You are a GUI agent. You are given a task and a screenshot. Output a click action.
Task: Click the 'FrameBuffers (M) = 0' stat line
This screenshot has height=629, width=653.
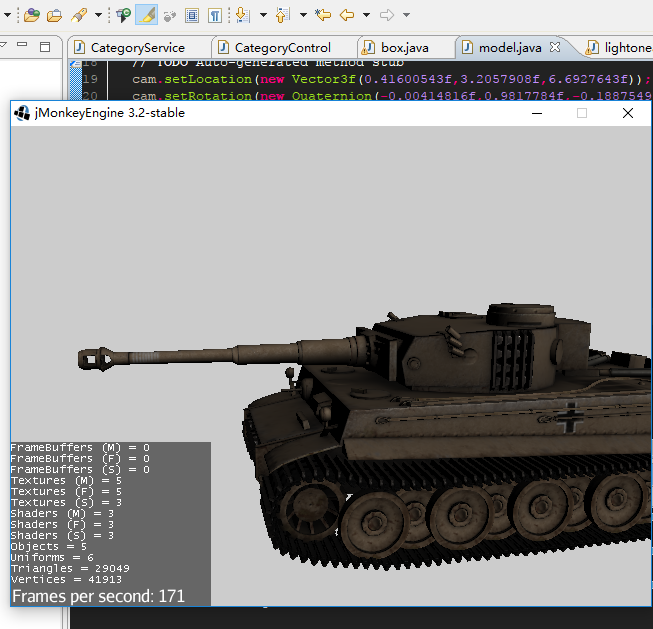(x=80, y=447)
